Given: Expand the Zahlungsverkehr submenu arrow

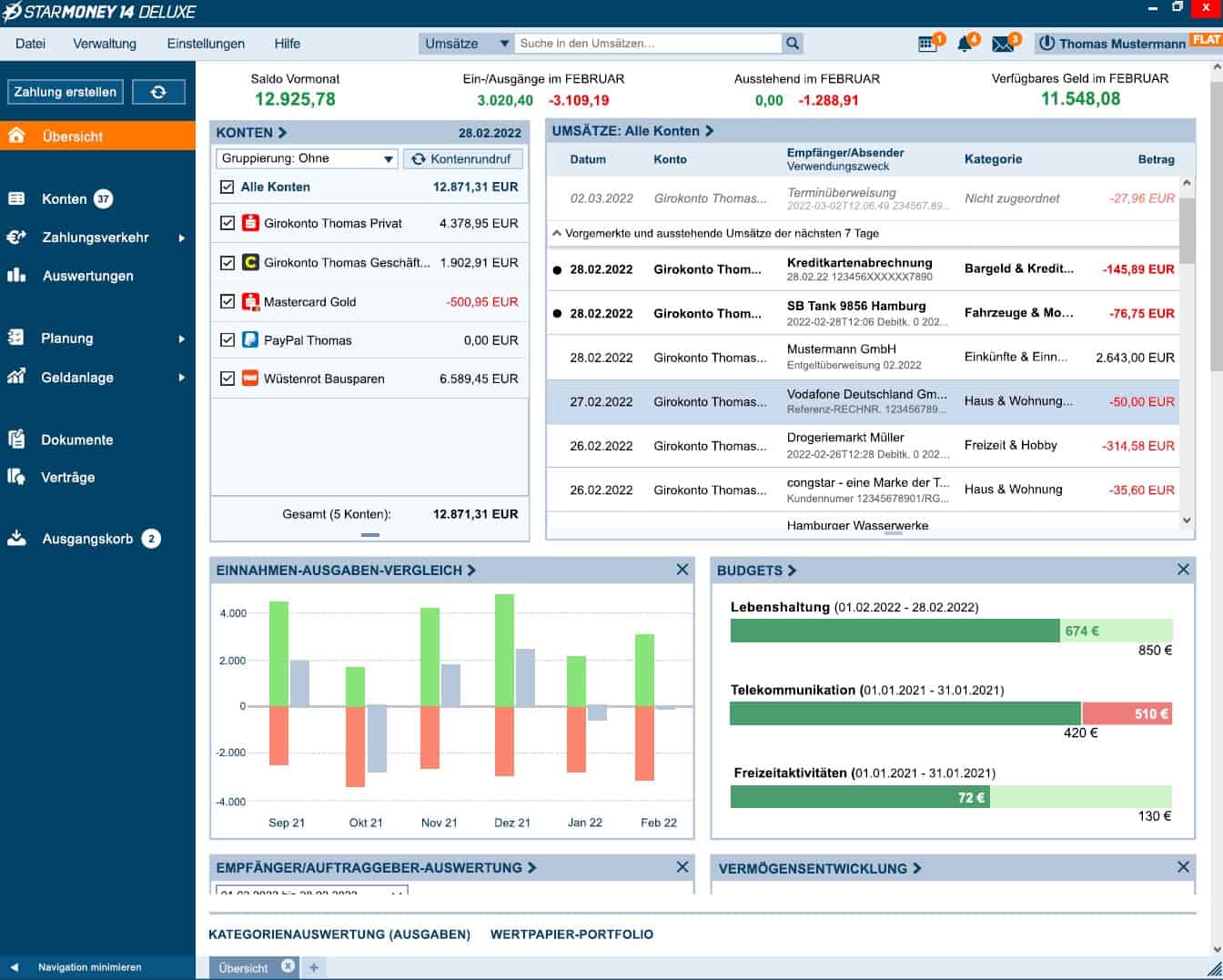Looking at the screenshot, I should click(x=181, y=238).
